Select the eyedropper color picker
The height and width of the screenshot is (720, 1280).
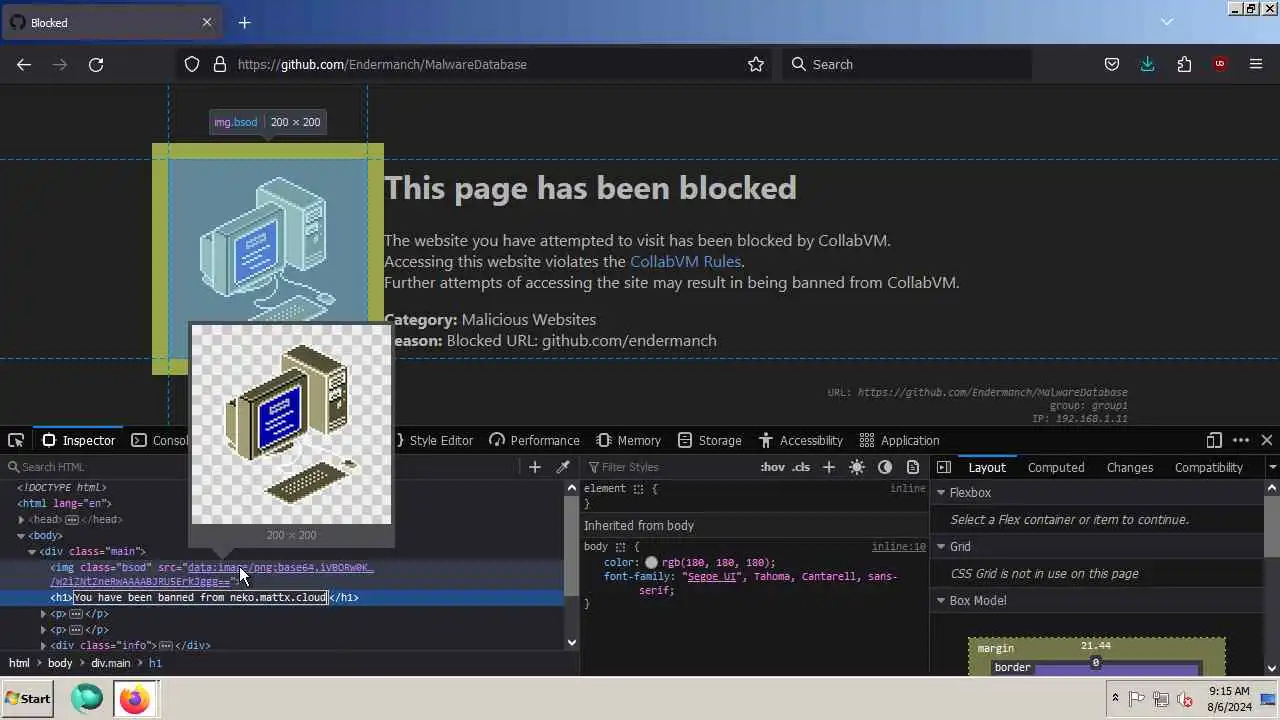563,467
